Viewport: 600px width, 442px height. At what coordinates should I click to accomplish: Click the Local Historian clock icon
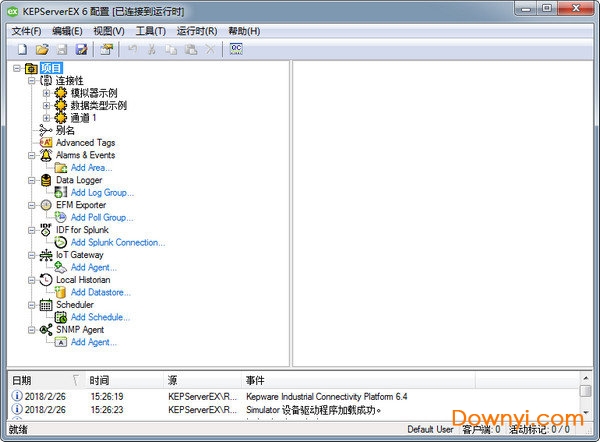pyautogui.click(x=46, y=280)
